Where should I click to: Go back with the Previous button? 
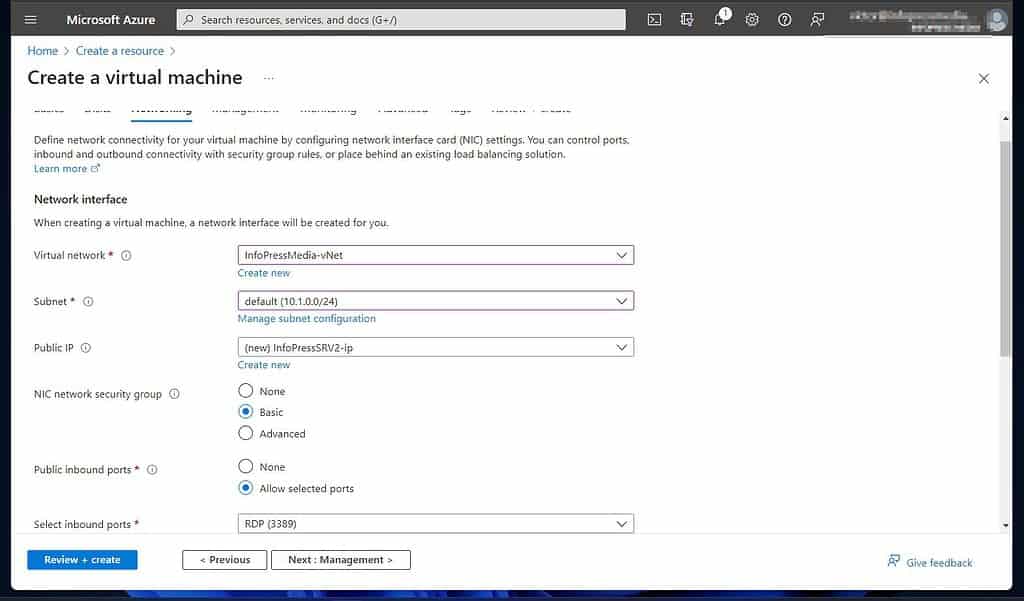pyautogui.click(x=225, y=560)
